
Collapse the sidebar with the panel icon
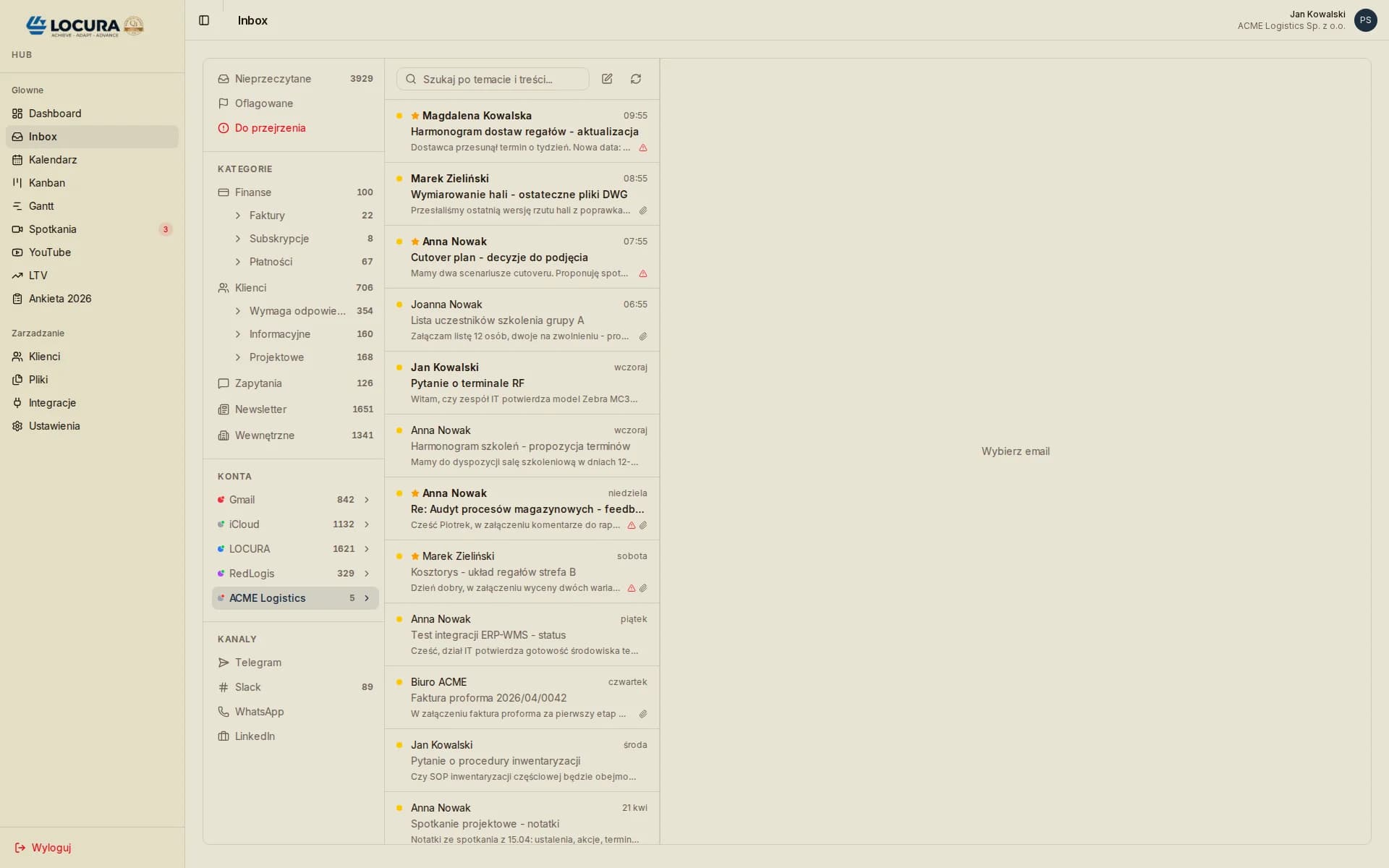pos(204,20)
